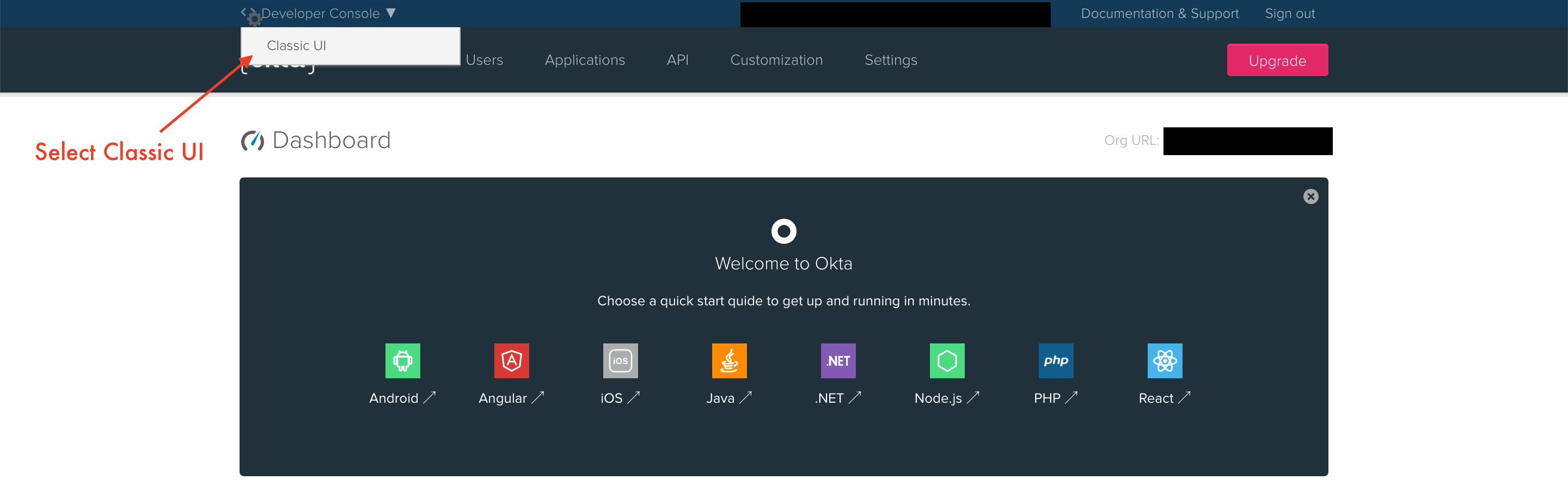1568x492 pixels.
Task: Click the Dashboard page heading
Action: 331,140
